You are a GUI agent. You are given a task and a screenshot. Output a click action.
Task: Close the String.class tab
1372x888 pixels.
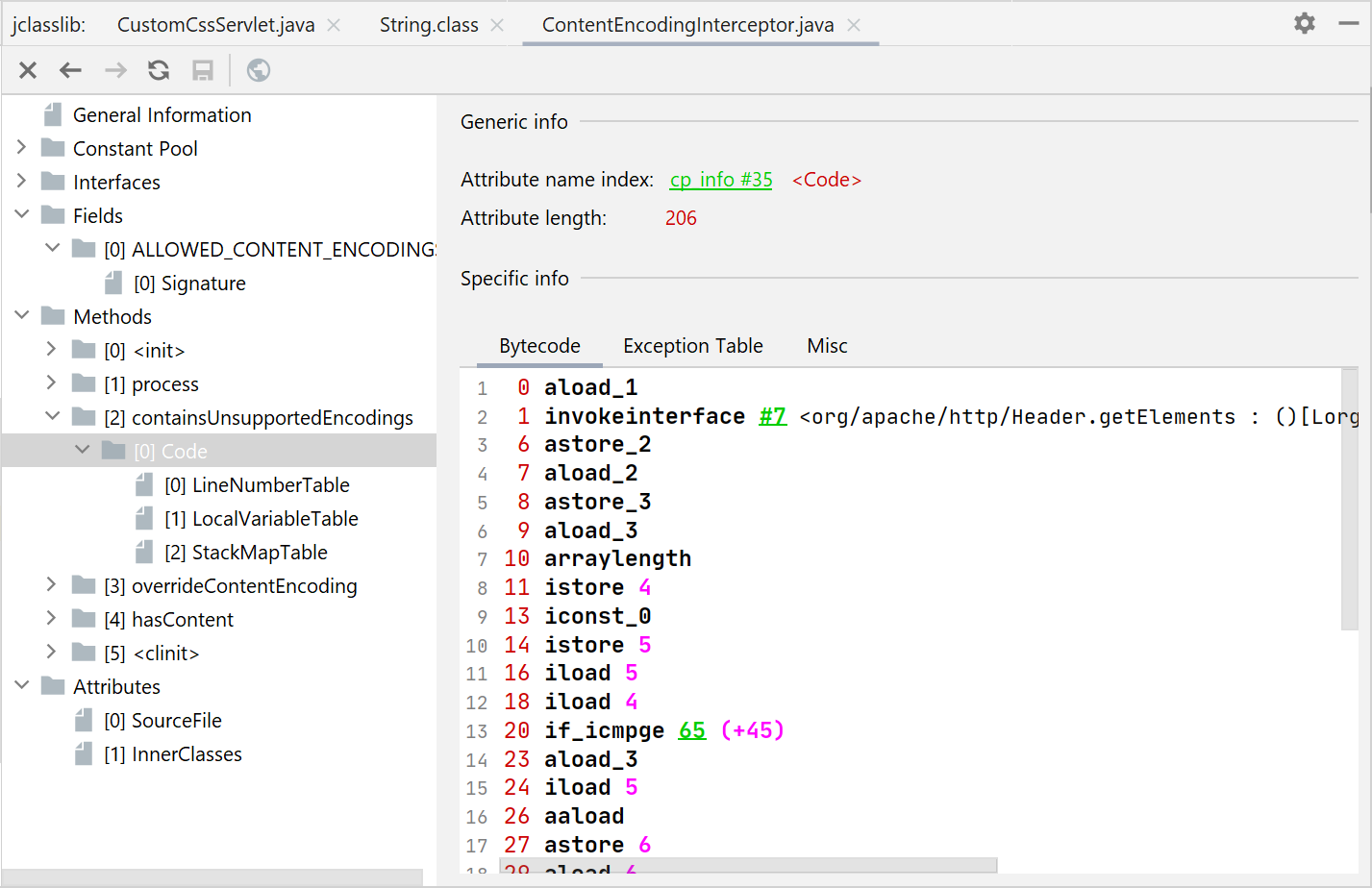coord(497,25)
